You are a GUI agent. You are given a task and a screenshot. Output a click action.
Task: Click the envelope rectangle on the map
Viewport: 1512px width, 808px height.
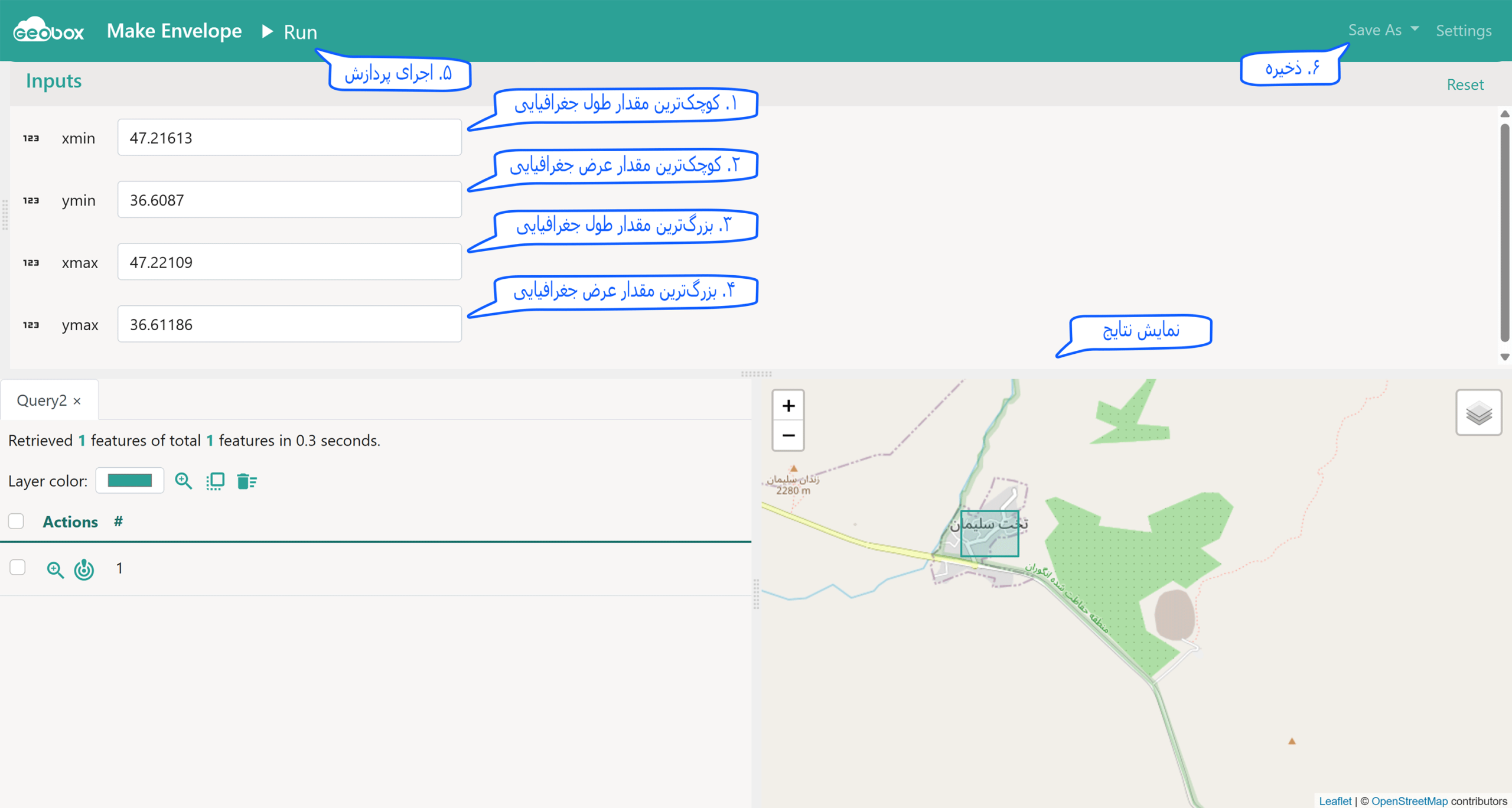pos(989,533)
